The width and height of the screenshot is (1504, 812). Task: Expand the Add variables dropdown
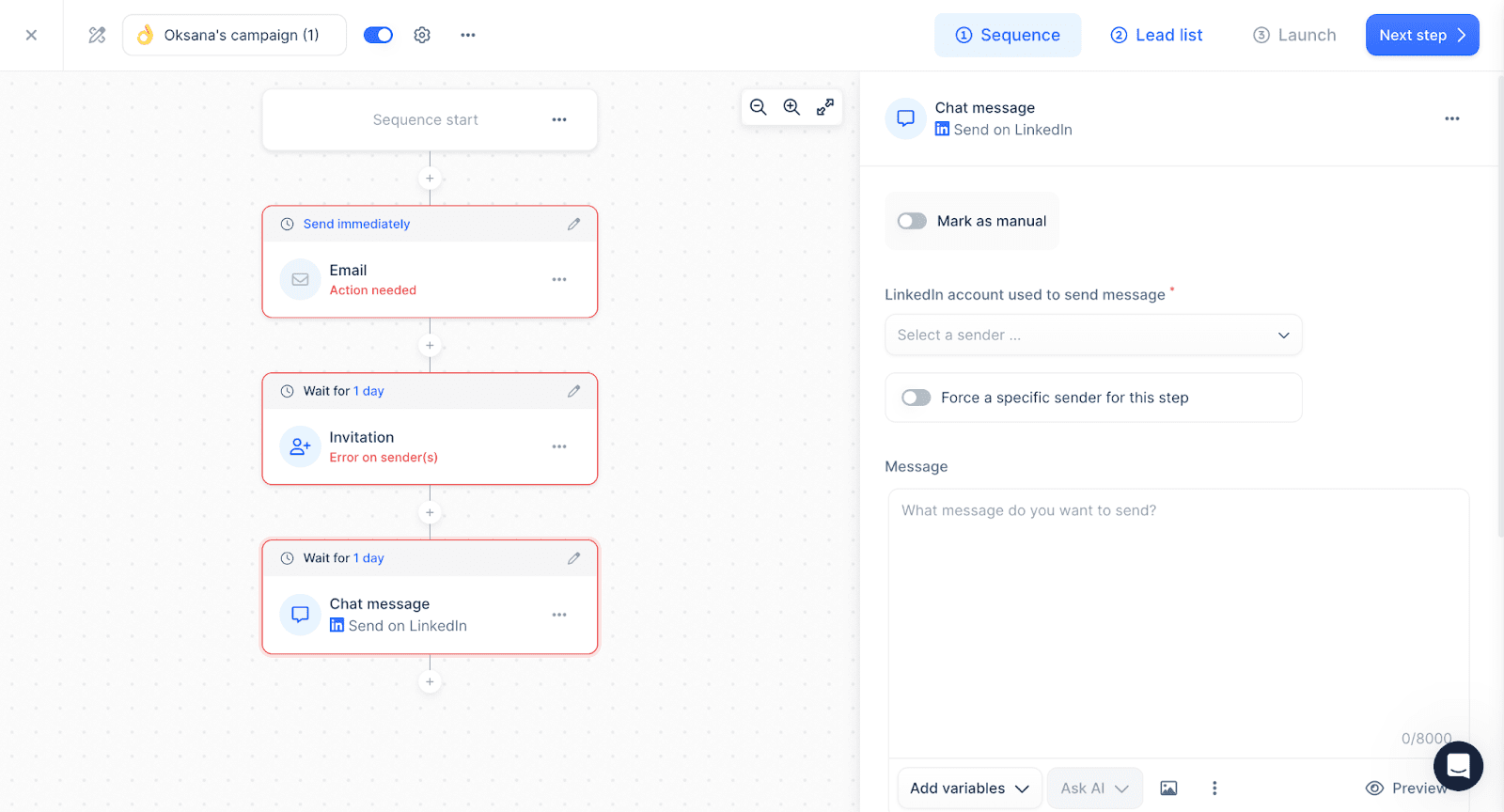969,788
